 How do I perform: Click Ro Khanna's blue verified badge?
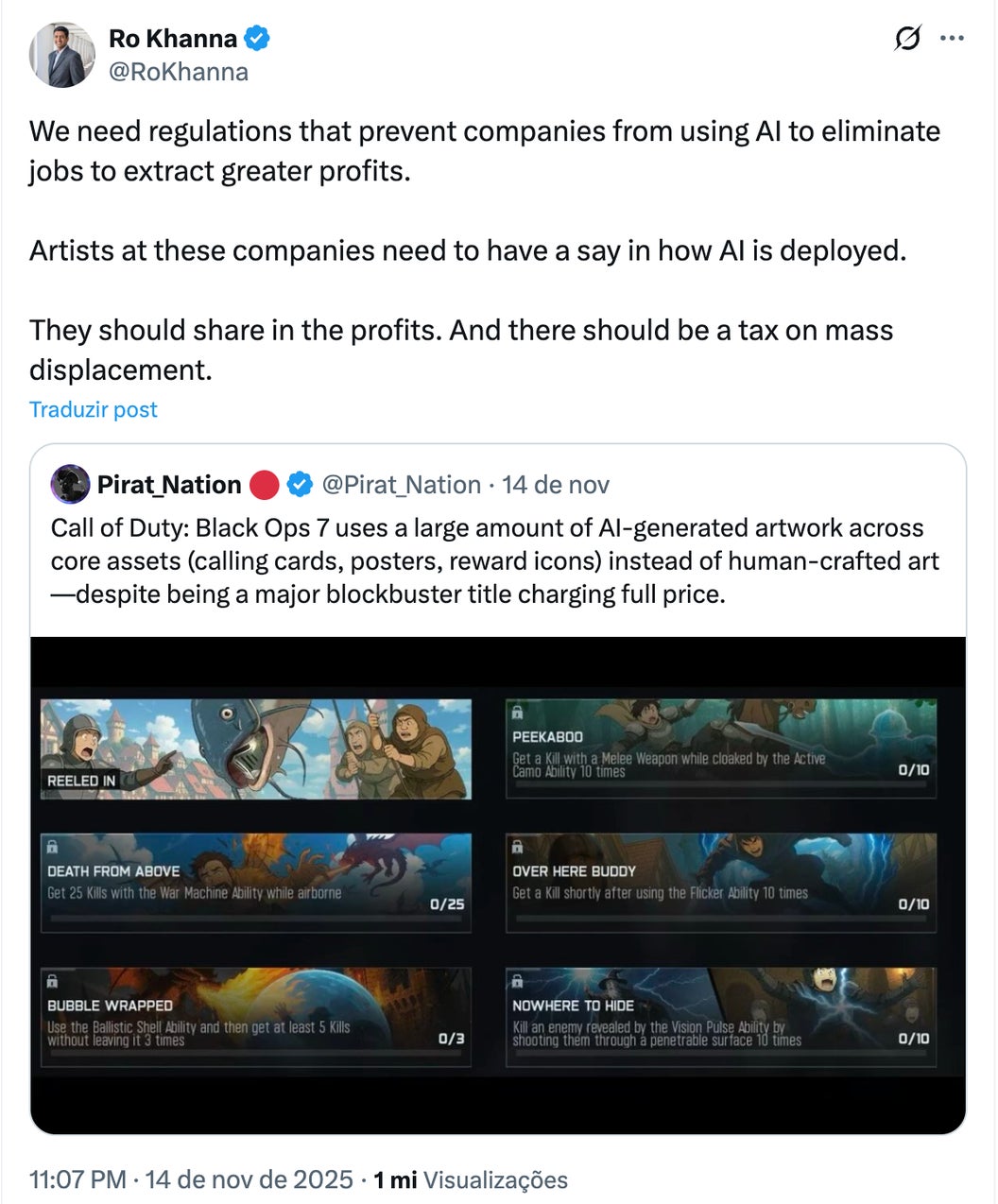point(257,39)
